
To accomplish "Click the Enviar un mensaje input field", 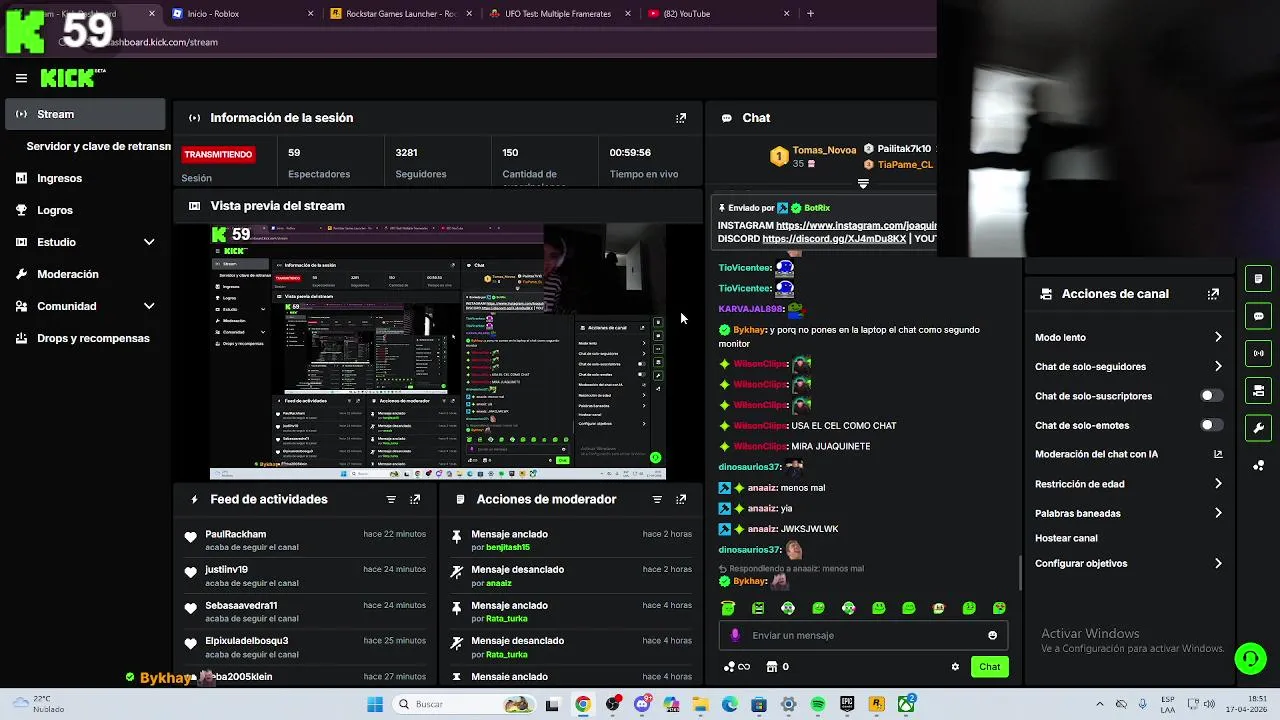I will 863,635.
